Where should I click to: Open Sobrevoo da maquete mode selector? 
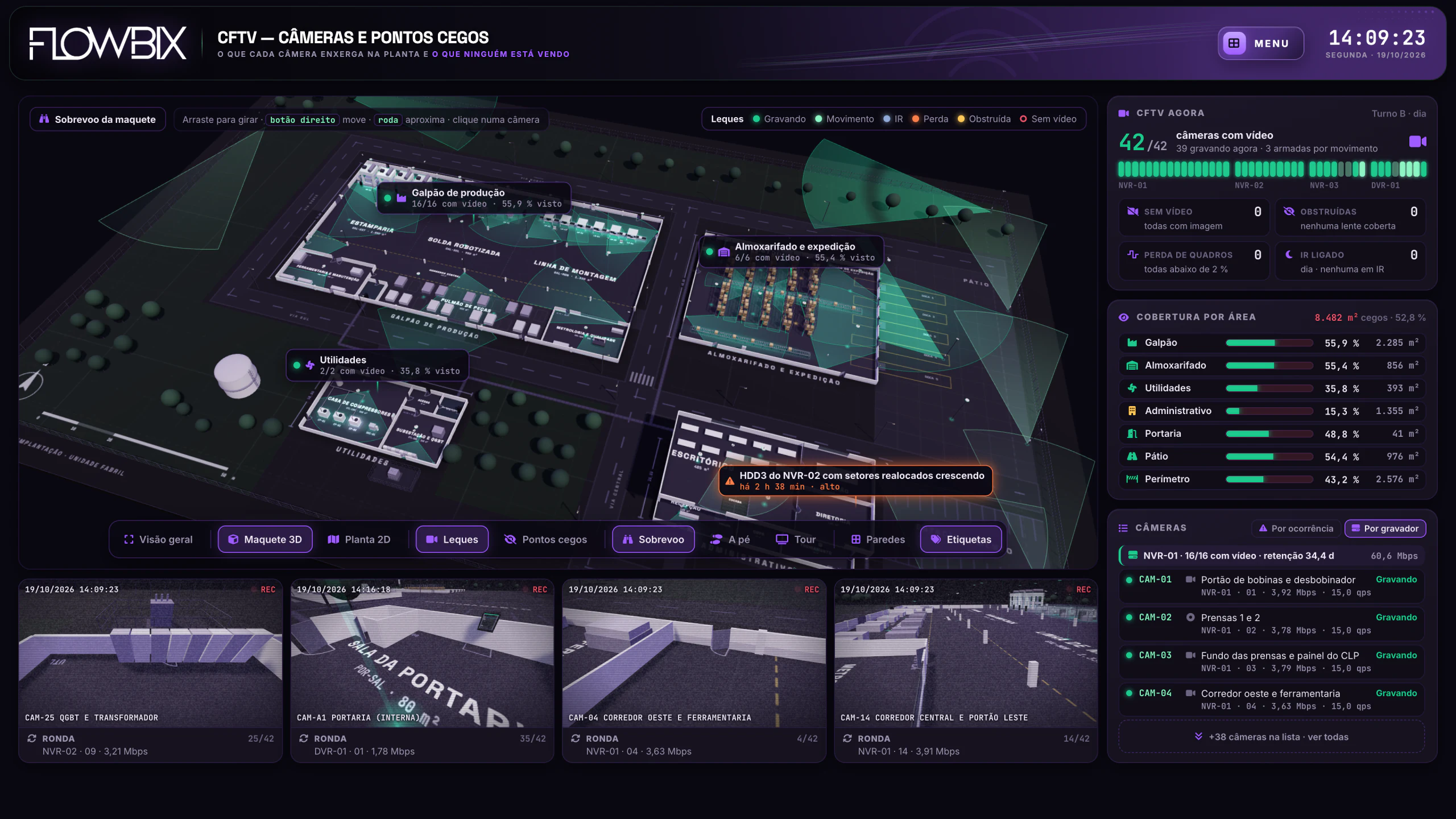point(98,119)
